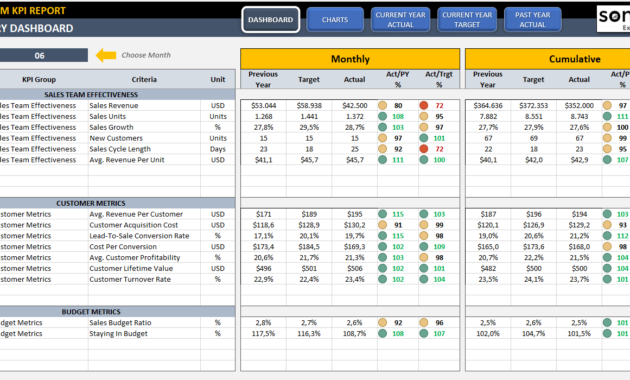Click the yellow dot in Avg. Customer Profitability's Monthly Act/Trgt cell

click(x=423, y=257)
